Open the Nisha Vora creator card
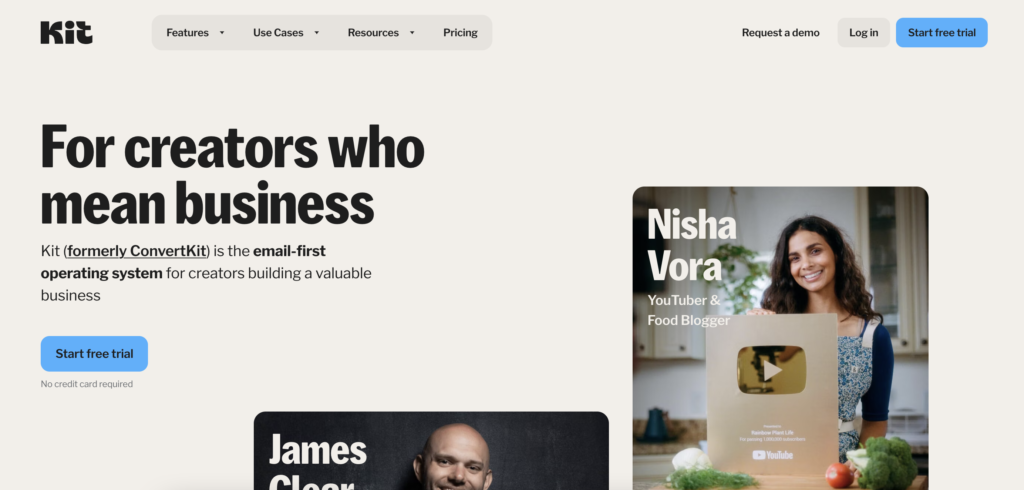 pos(780,338)
